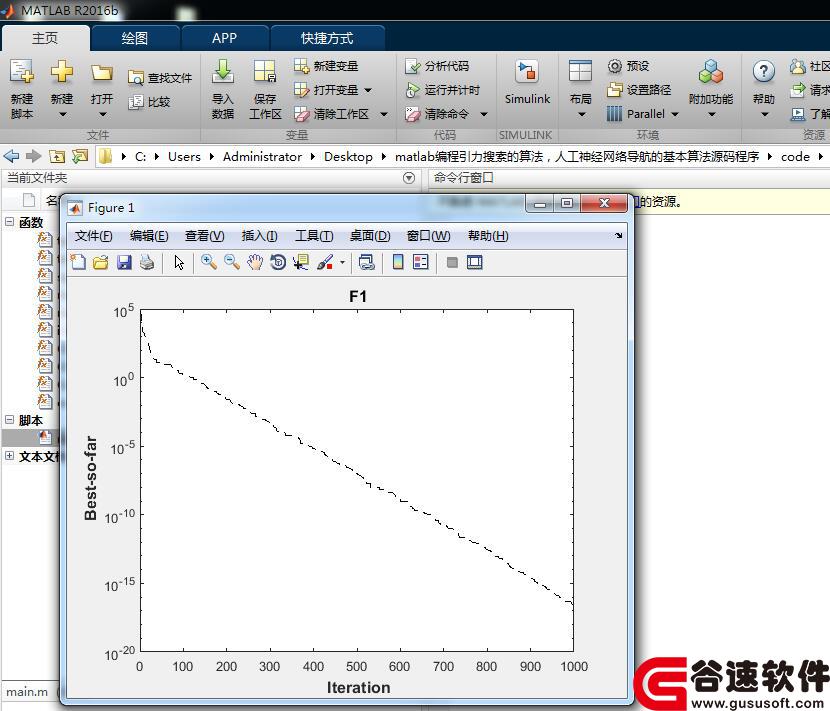Import data with 导入数据
Image resolution: width=830 pixels, height=711 pixels.
point(223,89)
